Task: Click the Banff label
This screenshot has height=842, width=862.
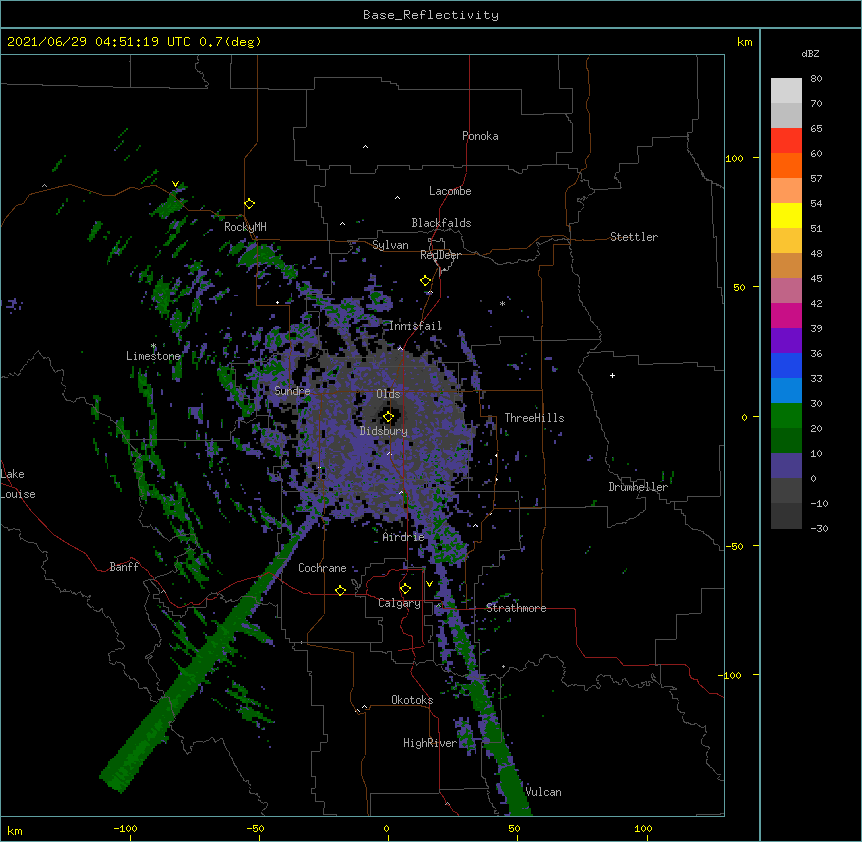Action: [124, 567]
